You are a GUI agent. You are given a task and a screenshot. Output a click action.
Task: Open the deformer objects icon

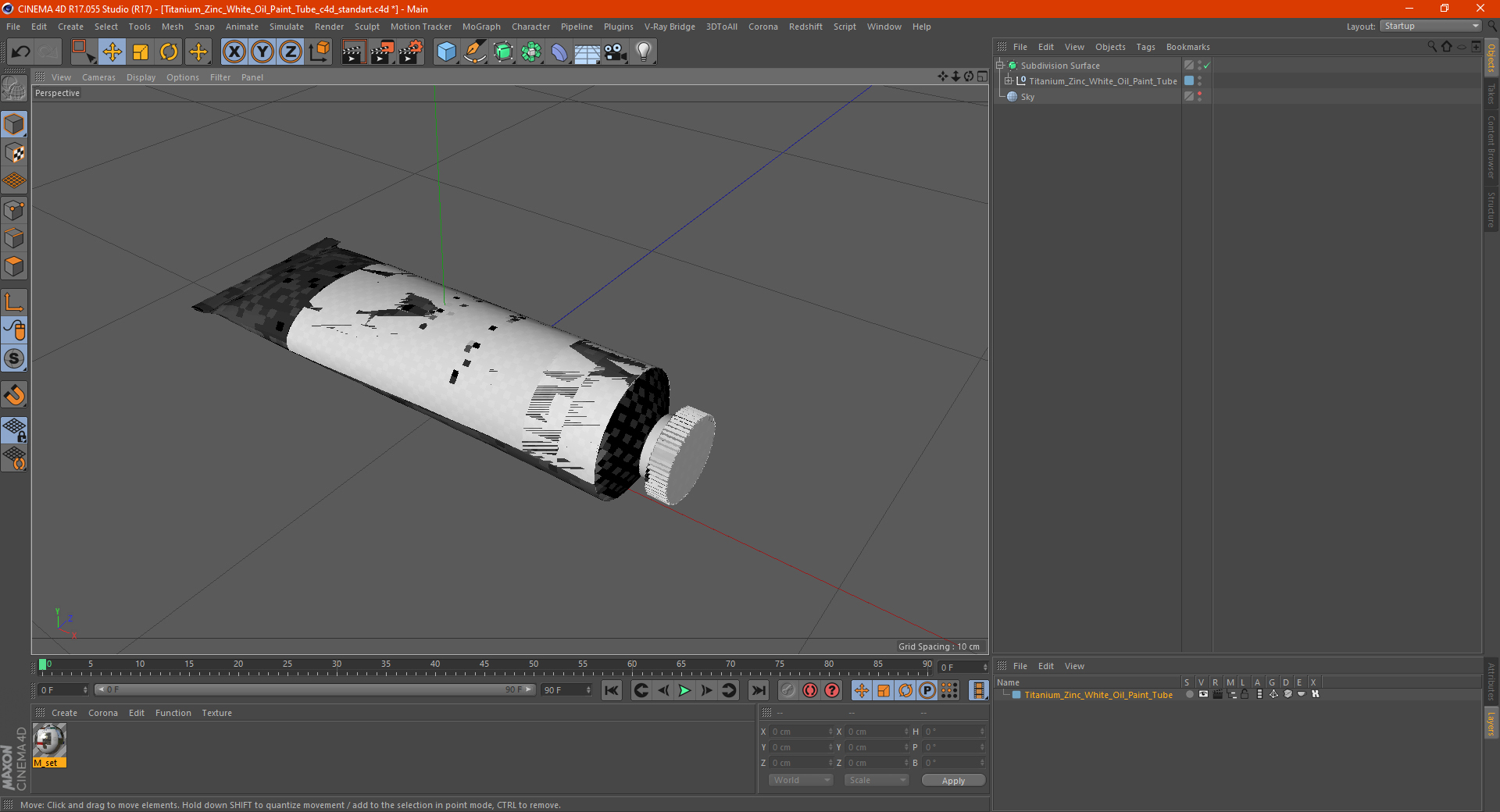pos(559,52)
